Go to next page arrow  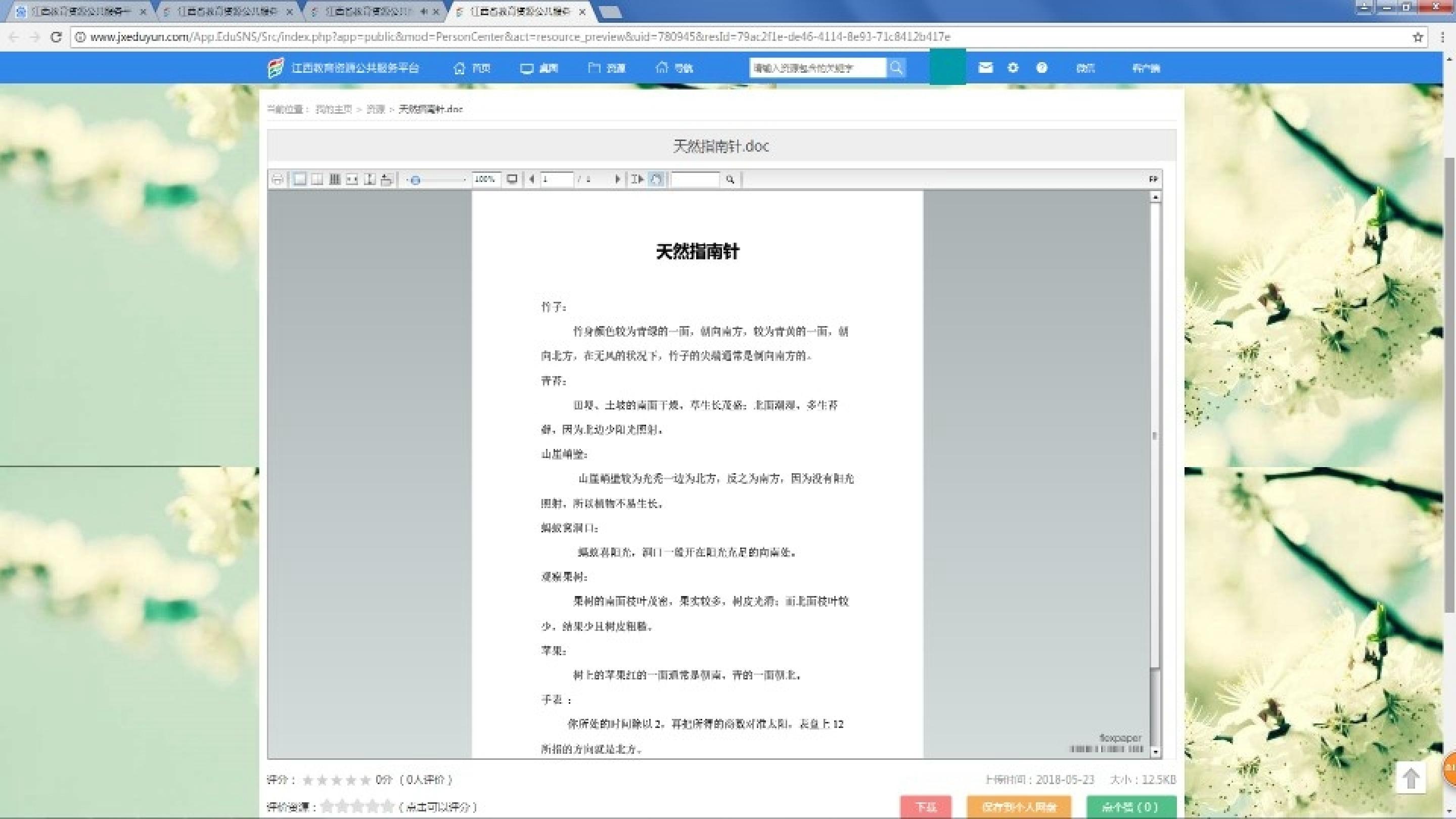coord(617,179)
